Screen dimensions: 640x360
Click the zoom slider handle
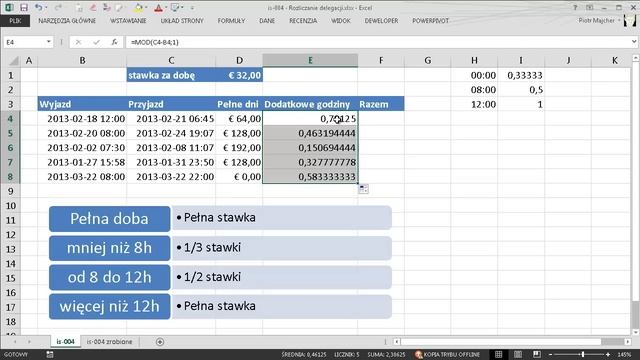(582, 354)
